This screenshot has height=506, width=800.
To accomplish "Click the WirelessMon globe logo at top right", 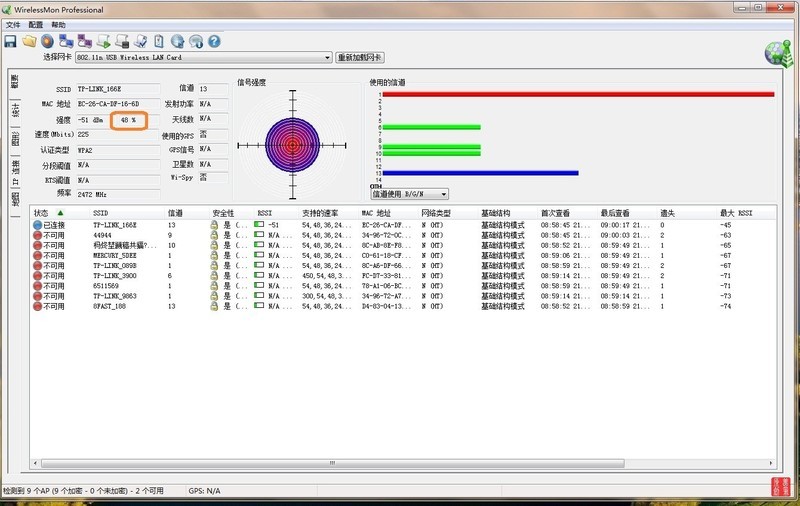I will [x=779, y=54].
